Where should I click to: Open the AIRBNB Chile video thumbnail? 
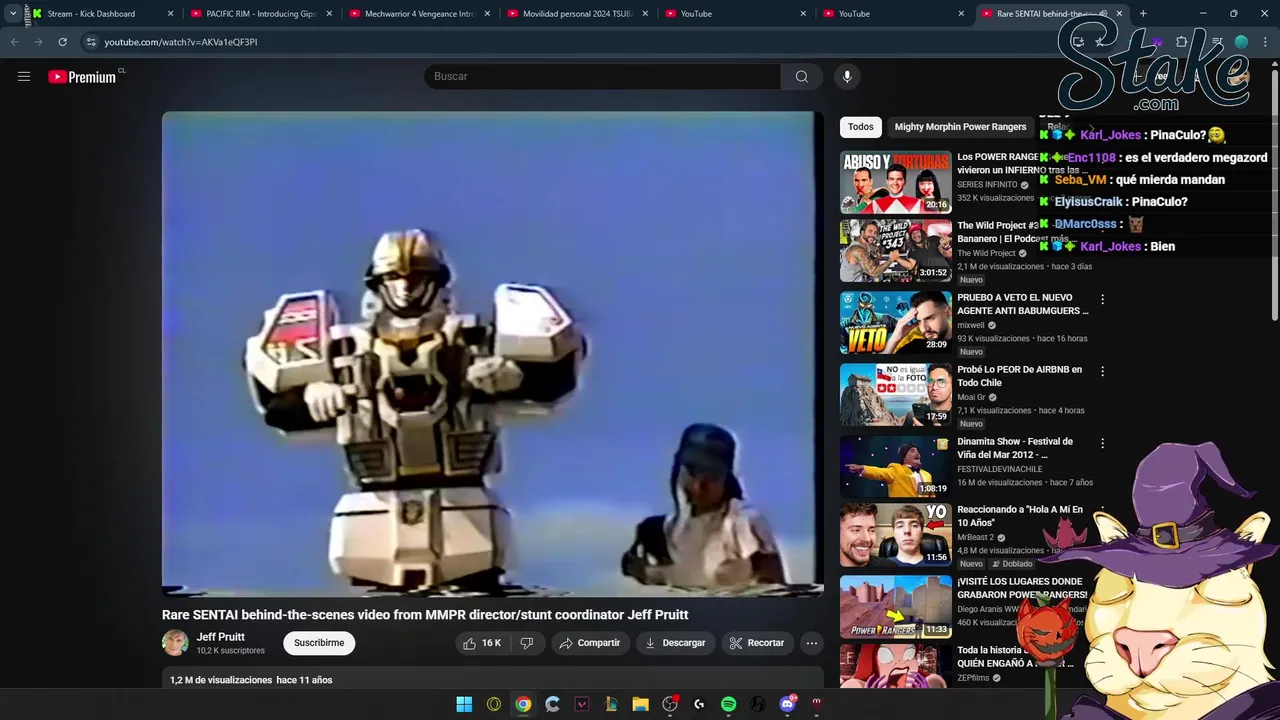pos(896,394)
